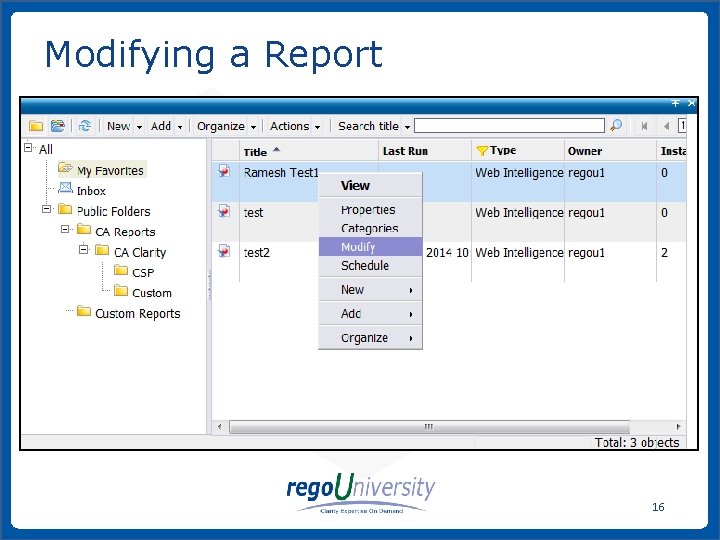Click the horizontal scrollbar thumb
The width and height of the screenshot is (720, 540).
point(429,427)
